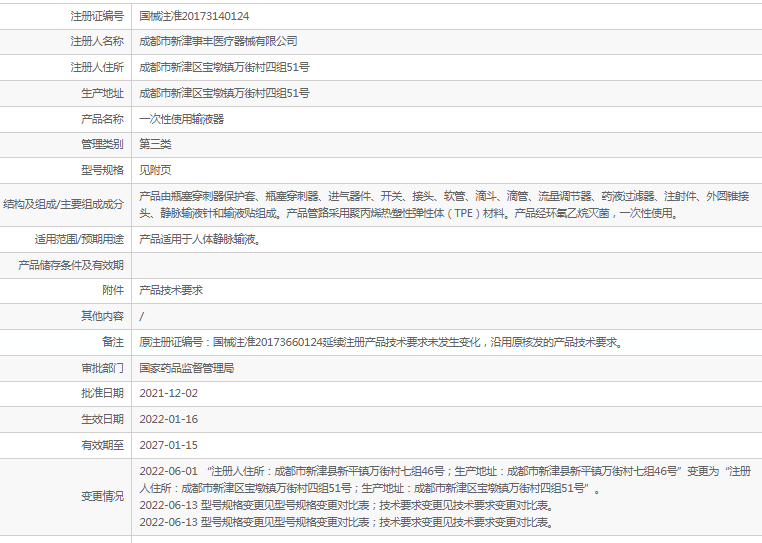This screenshot has width=762, height=543.
Task: Select the 备注 label
Action: (x=113, y=342)
